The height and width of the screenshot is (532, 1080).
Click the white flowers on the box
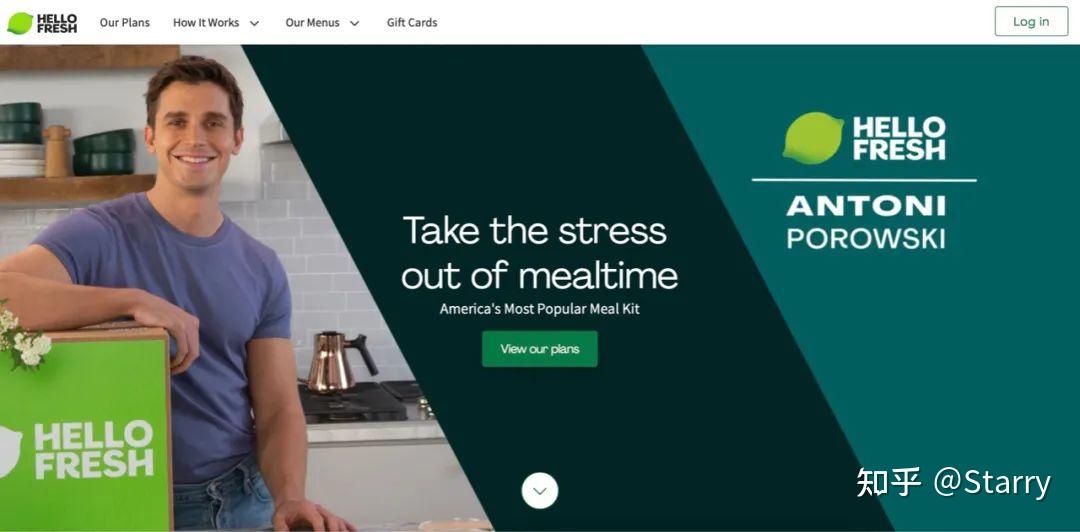(x=22, y=339)
